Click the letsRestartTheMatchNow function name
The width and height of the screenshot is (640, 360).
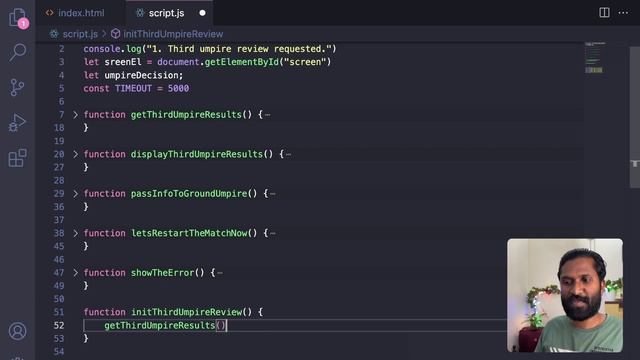tap(189, 233)
